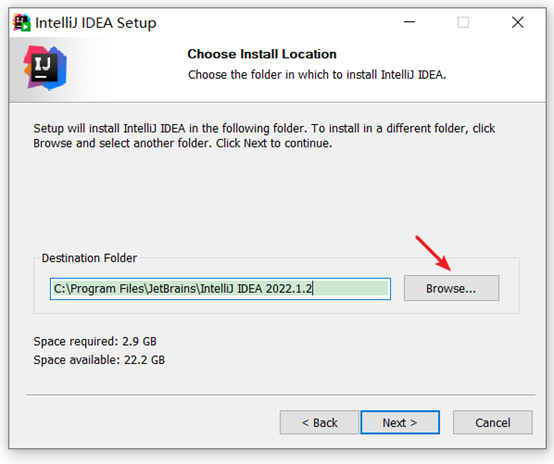Click the subtitle about choosing the folder

click(x=317, y=75)
